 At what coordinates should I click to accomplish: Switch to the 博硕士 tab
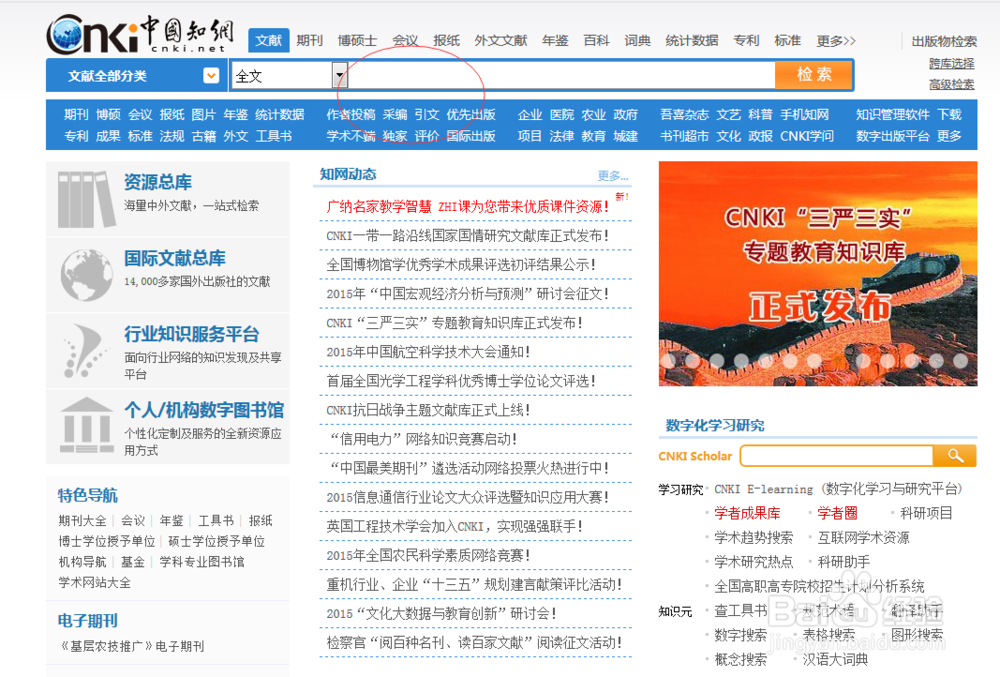click(357, 41)
